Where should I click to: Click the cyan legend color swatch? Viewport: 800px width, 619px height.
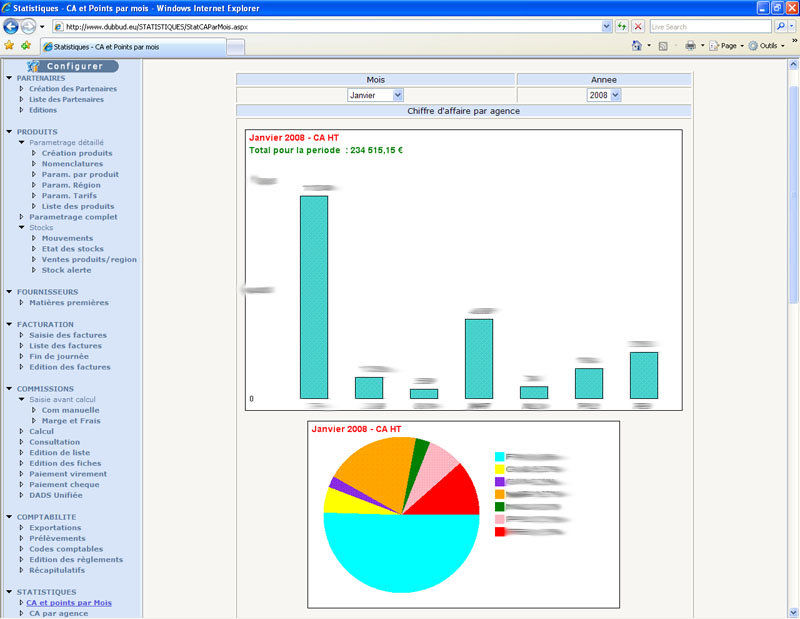click(500, 457)
